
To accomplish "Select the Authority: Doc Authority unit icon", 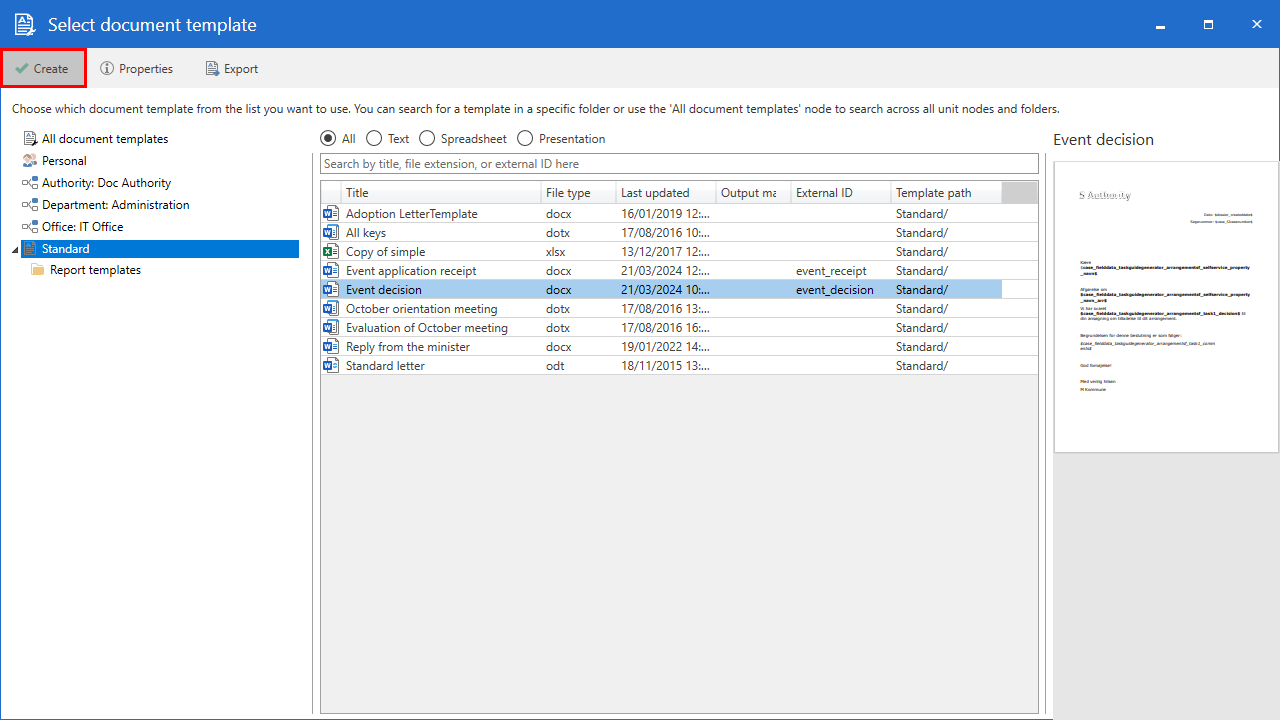I will click(30, 183).
